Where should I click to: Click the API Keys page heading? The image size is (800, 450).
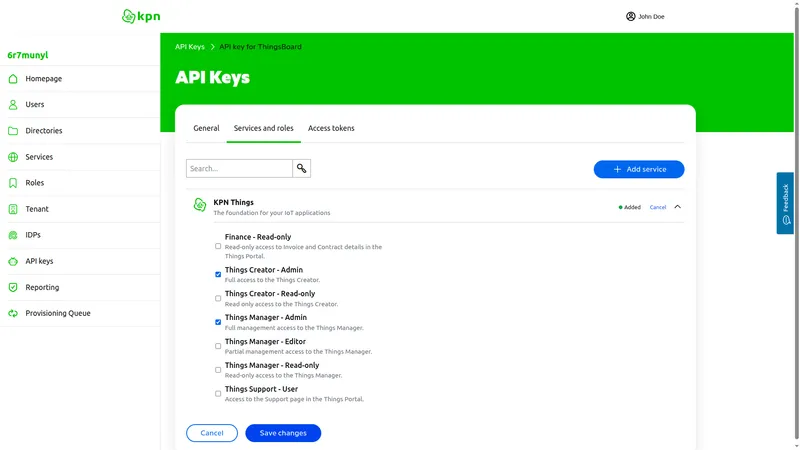212,78
